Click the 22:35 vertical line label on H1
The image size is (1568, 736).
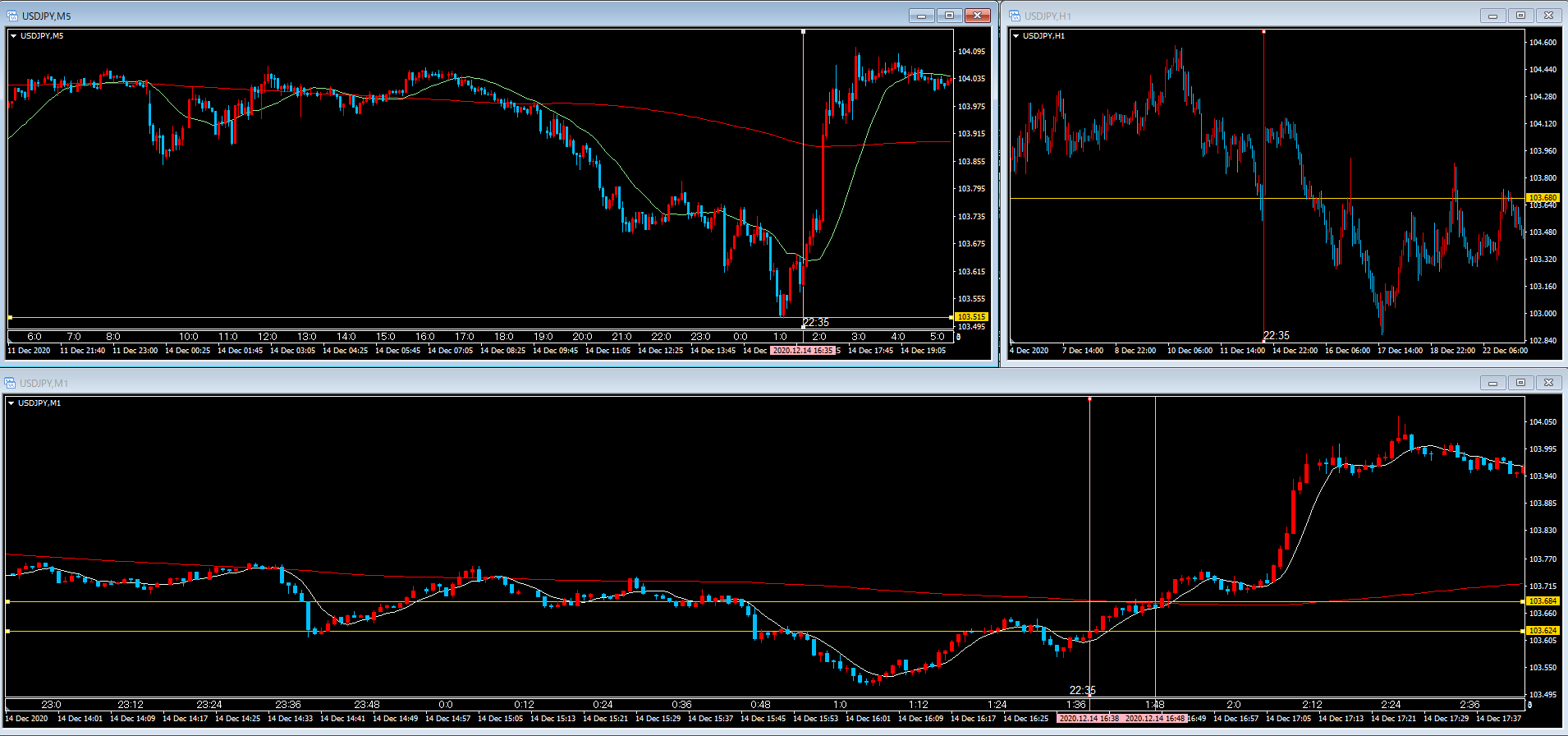[1276, 335]
